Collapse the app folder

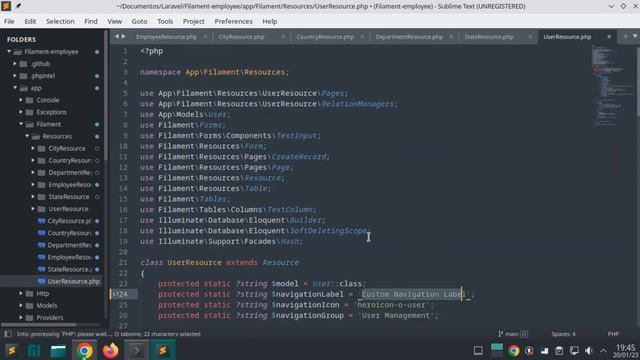pyautogui.click(x=15, y=88)
